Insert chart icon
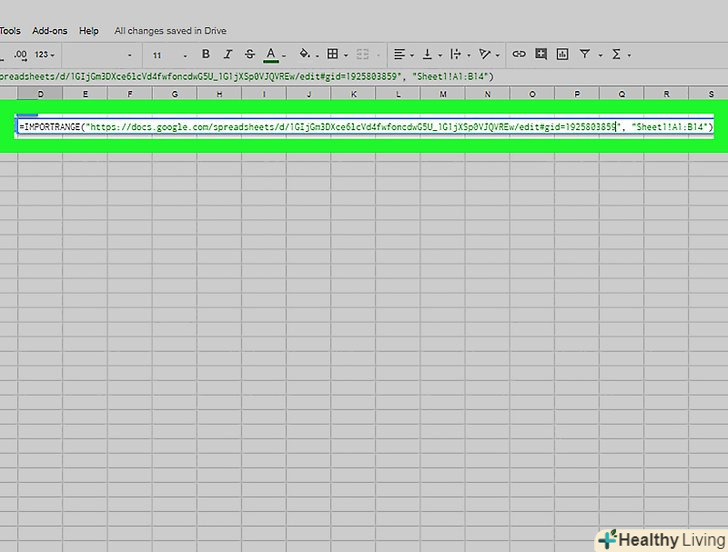 coord(562,54)
